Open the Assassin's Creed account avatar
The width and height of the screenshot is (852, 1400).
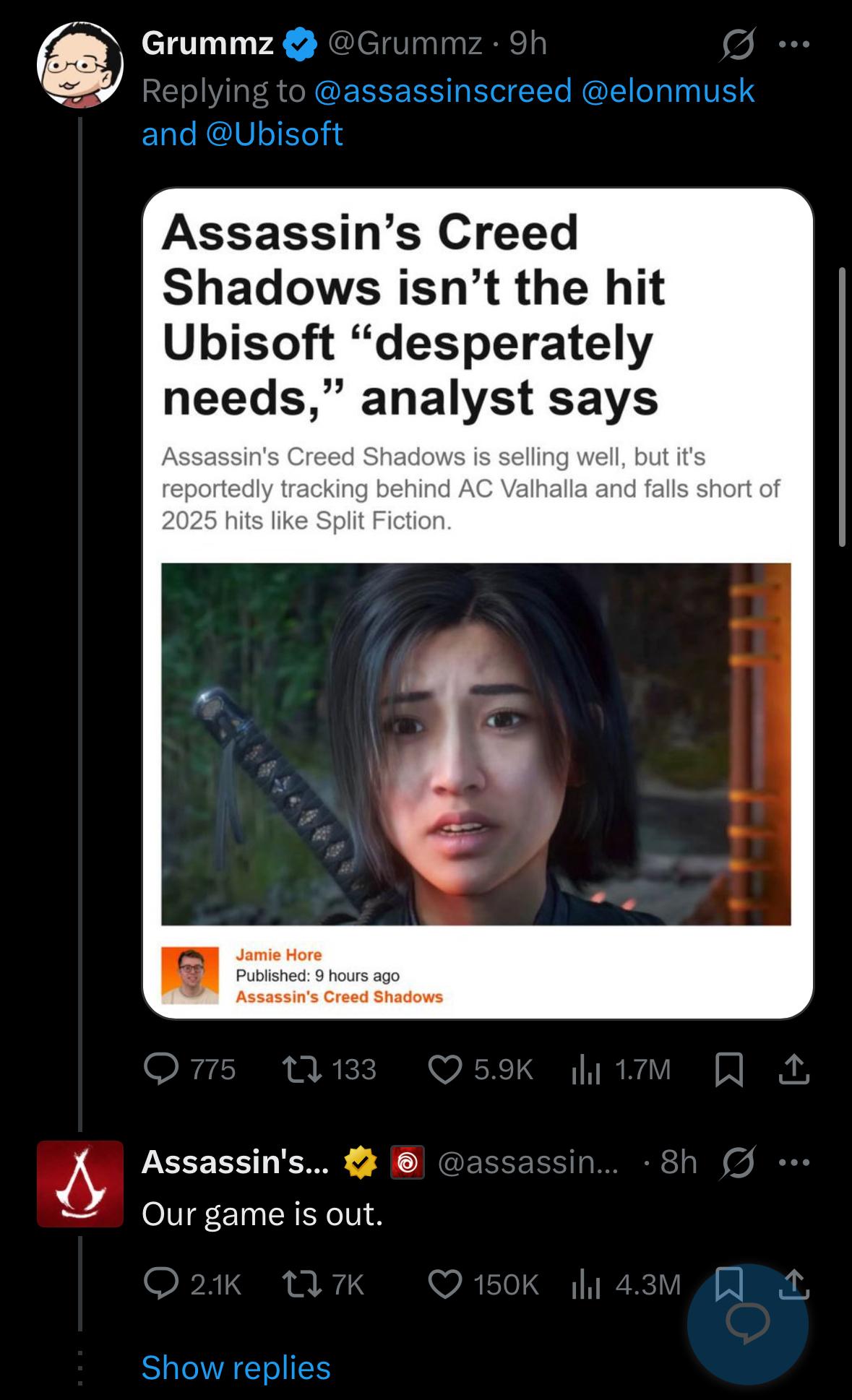pos(80,1183)
